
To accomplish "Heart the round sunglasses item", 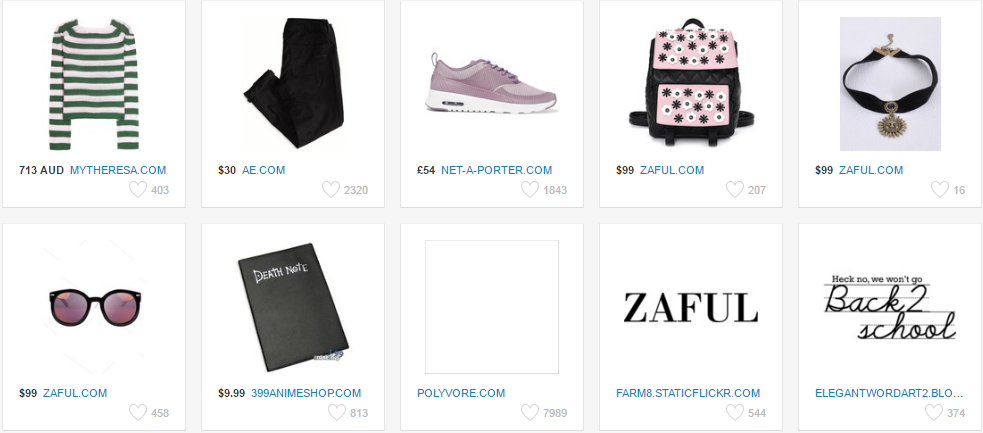I will tap(137, 412).
